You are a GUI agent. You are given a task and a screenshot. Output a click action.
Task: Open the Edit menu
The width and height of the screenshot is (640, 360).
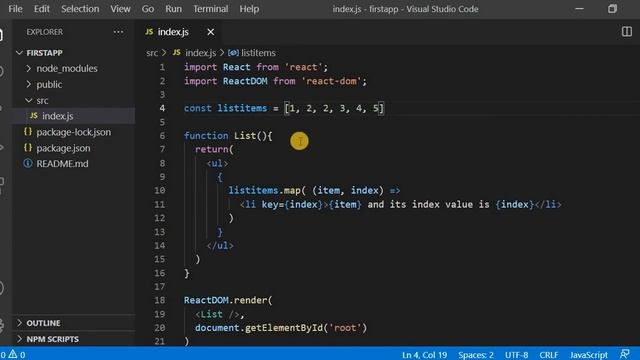pos(41,9)
